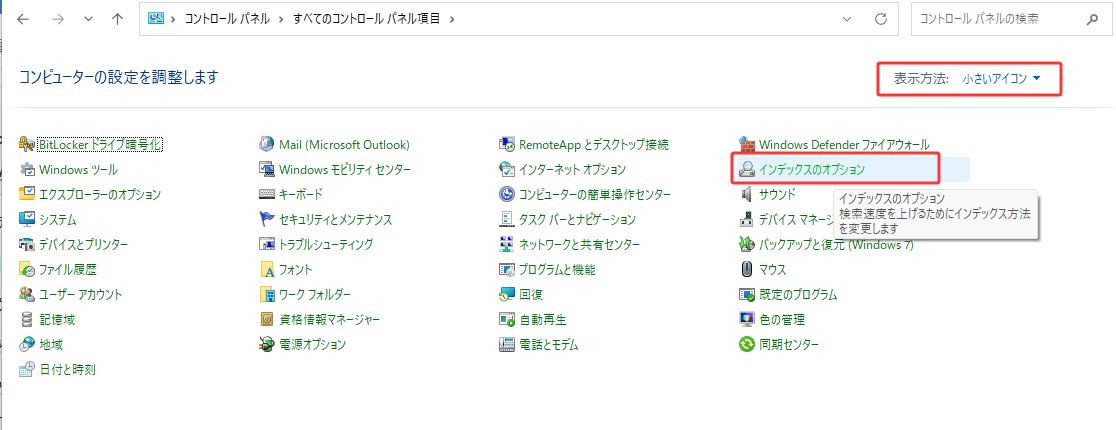Click the キーボード icon
Image resolution: width=1116 pixels, height=430 pixels.
pos(267,194)
